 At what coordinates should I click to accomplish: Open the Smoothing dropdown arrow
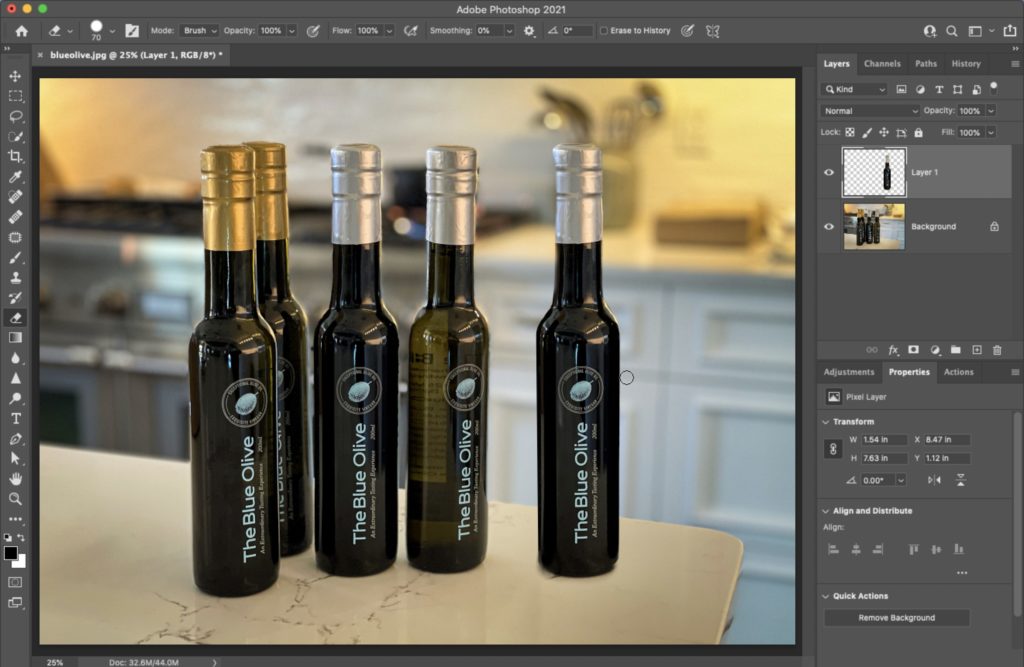coord(509,31)
